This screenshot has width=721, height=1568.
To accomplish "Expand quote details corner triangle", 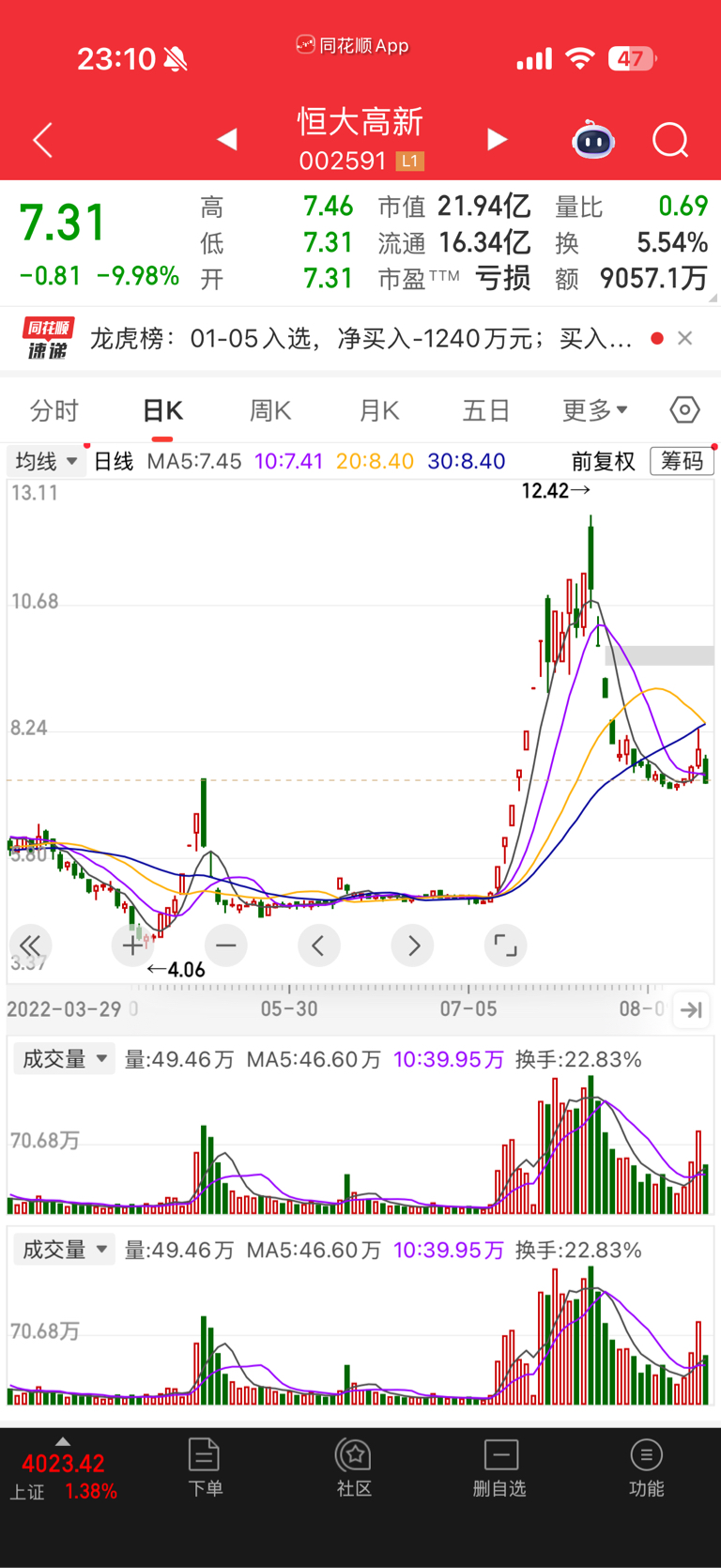I will click(x=713, y=298).
